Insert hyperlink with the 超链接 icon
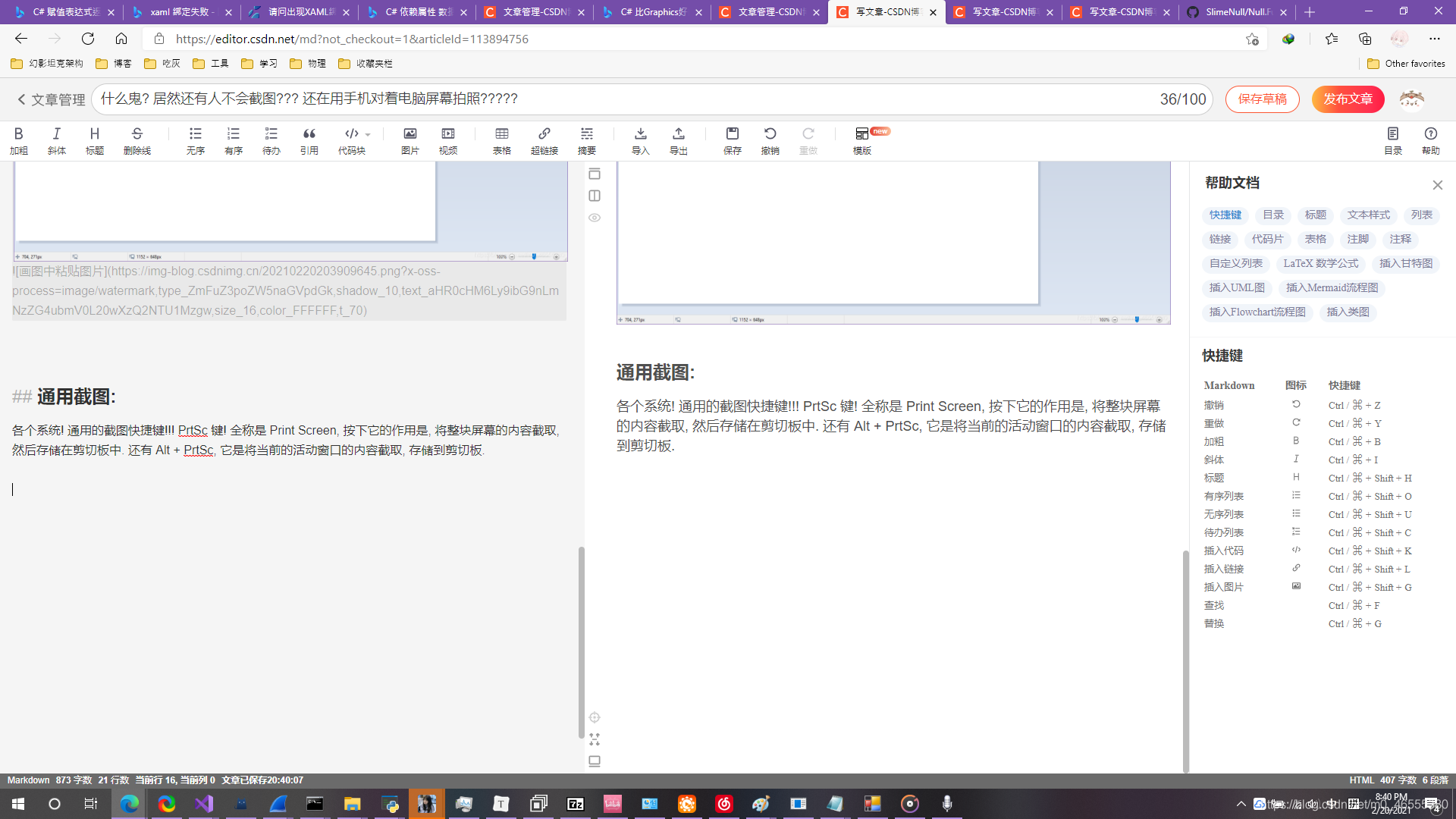Image resolution: width=1456 pixels, height=819 pixels. (544, 141)
